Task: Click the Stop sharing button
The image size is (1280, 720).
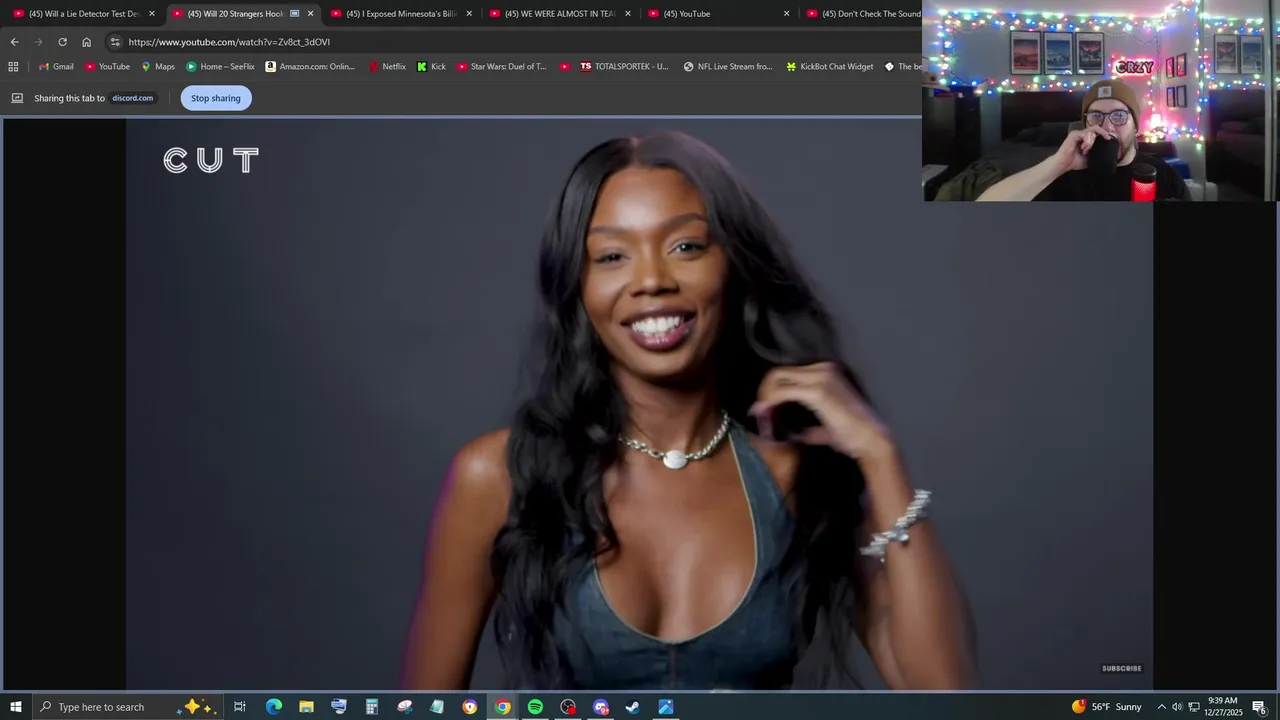Action: (216, 98)
